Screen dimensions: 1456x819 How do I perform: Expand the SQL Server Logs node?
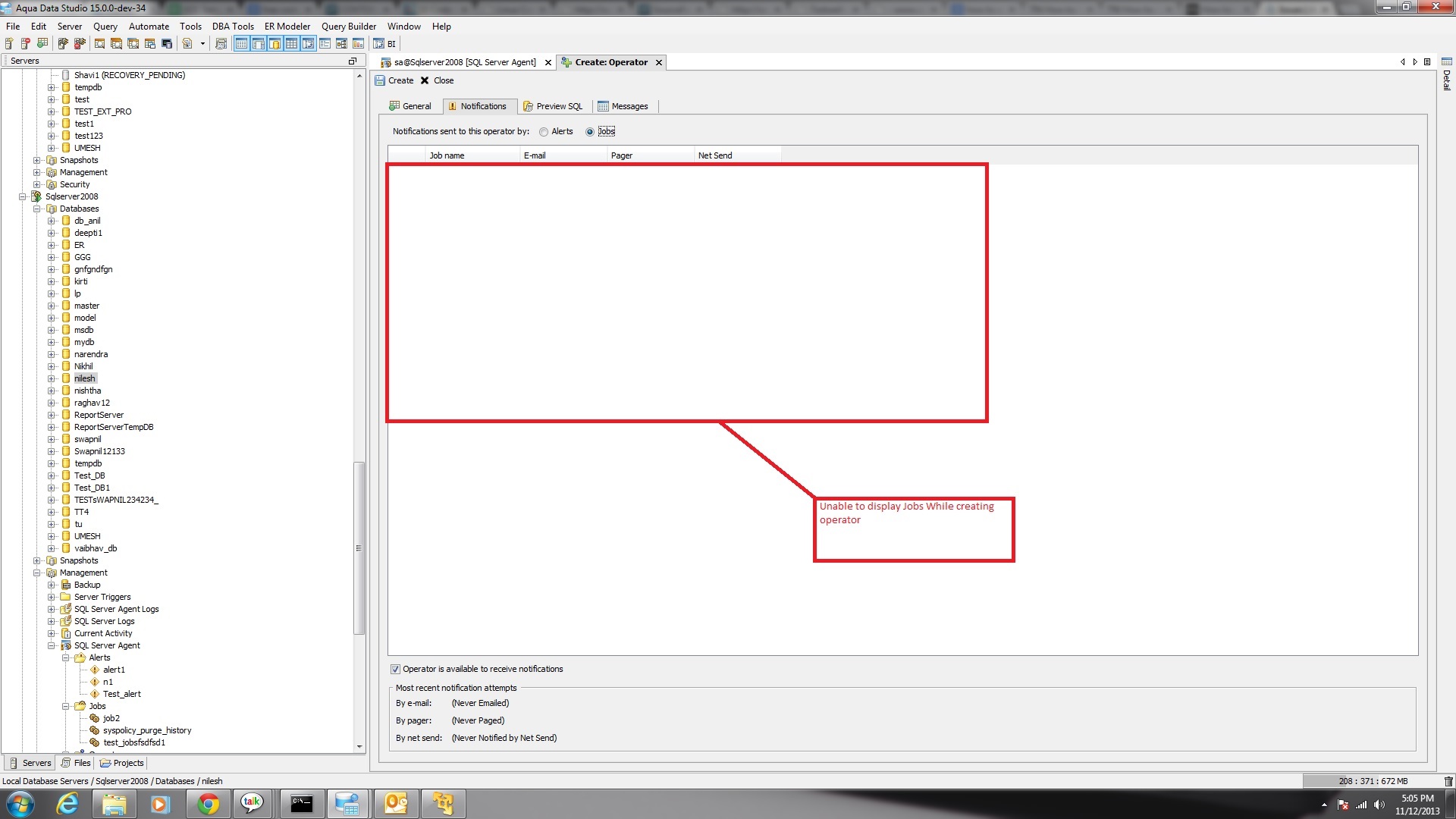coord(51,621)
